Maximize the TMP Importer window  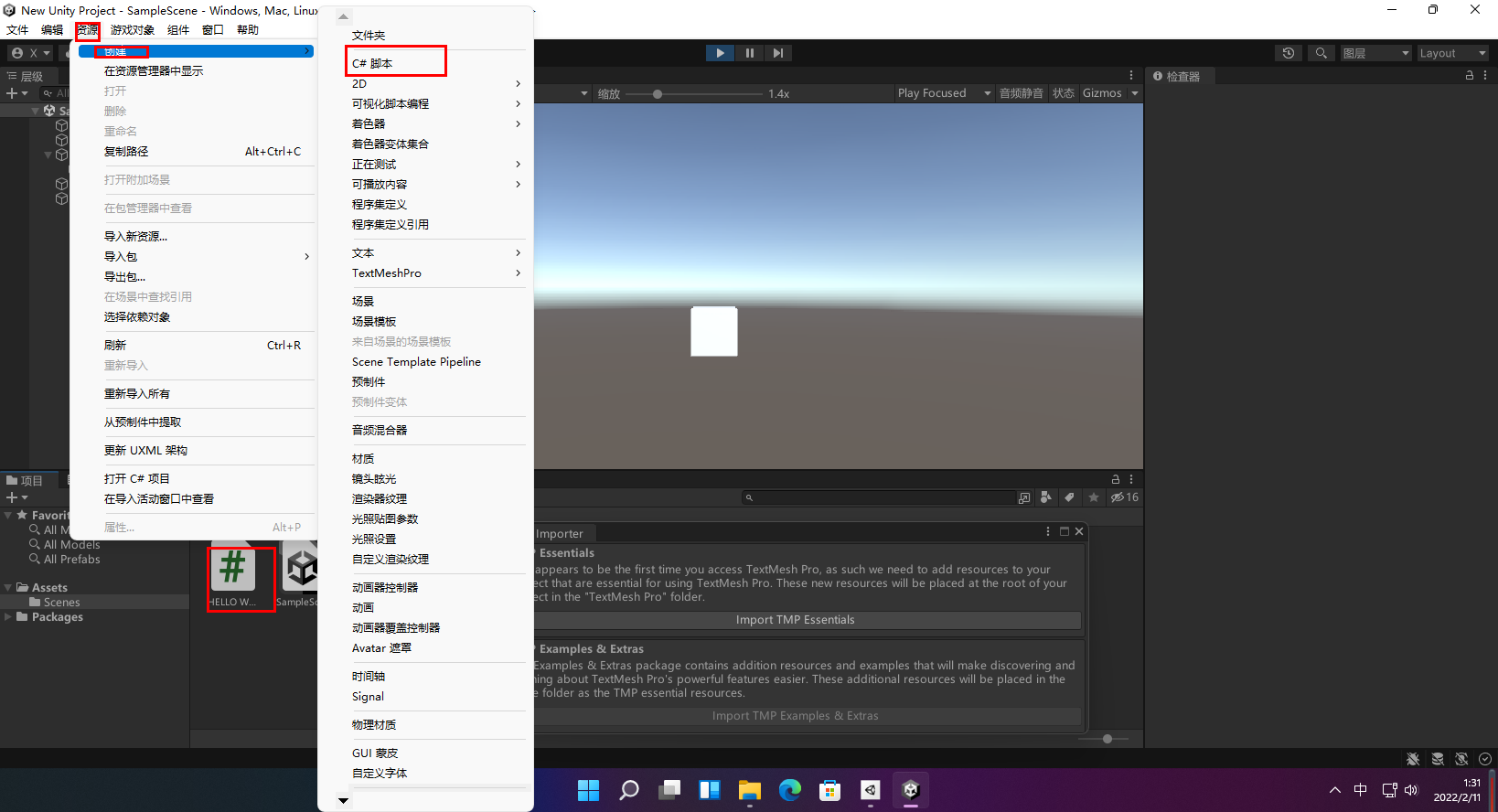point(1065,531)
